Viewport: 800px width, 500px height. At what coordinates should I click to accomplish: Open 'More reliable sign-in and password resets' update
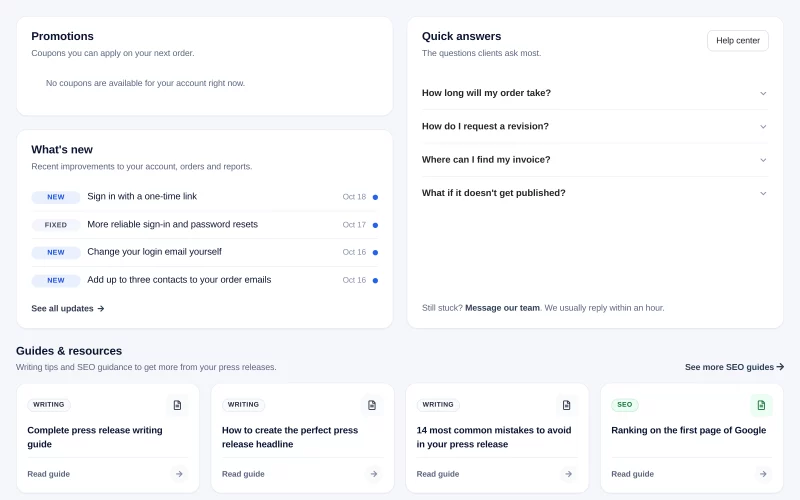[172, 224]
